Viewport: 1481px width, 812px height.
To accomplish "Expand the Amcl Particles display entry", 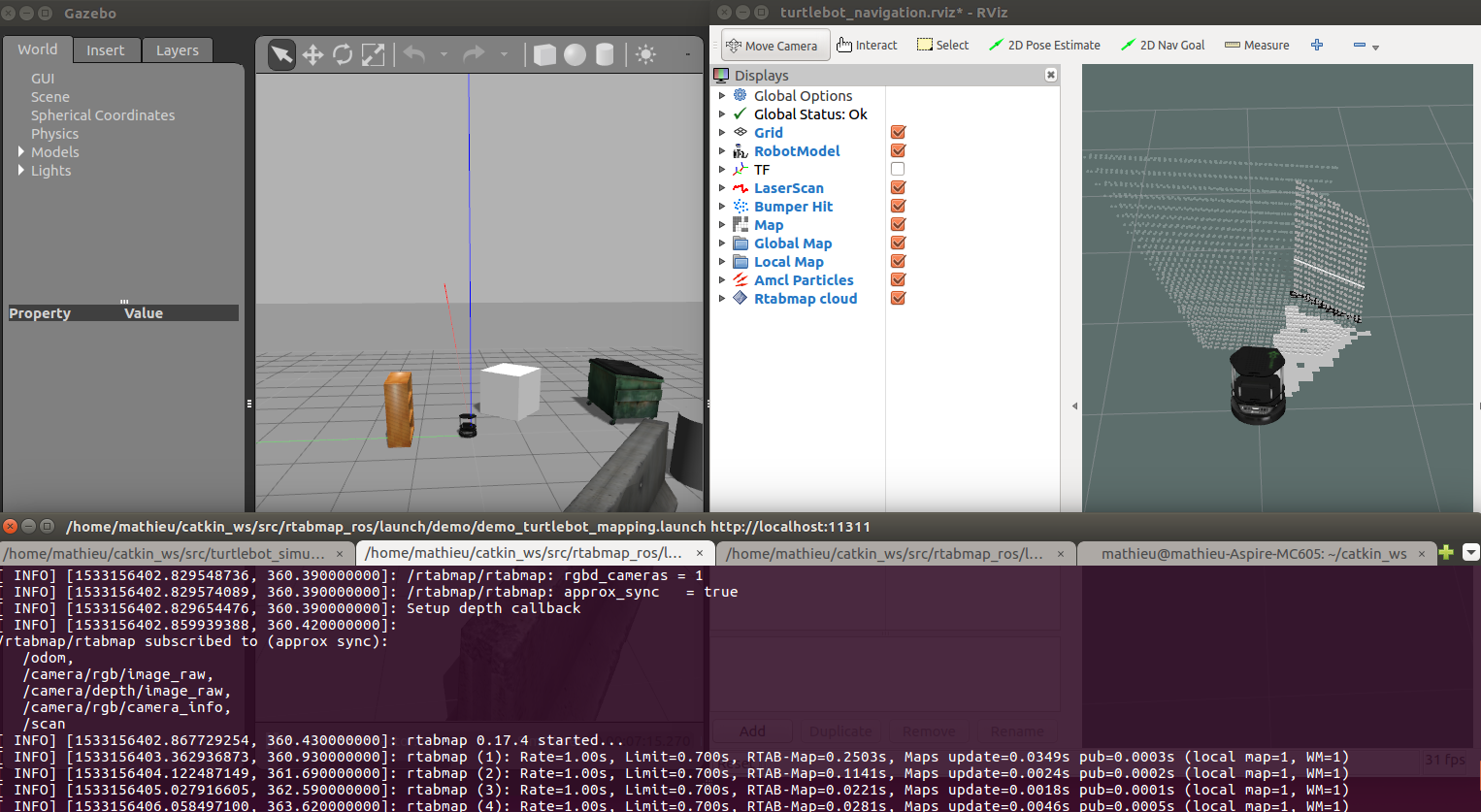I will [x=722, y=280].
